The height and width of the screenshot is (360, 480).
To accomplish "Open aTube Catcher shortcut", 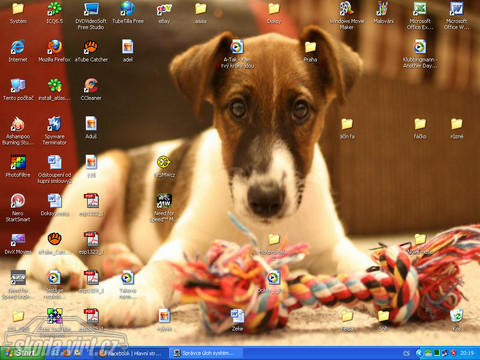I will 91,51.
